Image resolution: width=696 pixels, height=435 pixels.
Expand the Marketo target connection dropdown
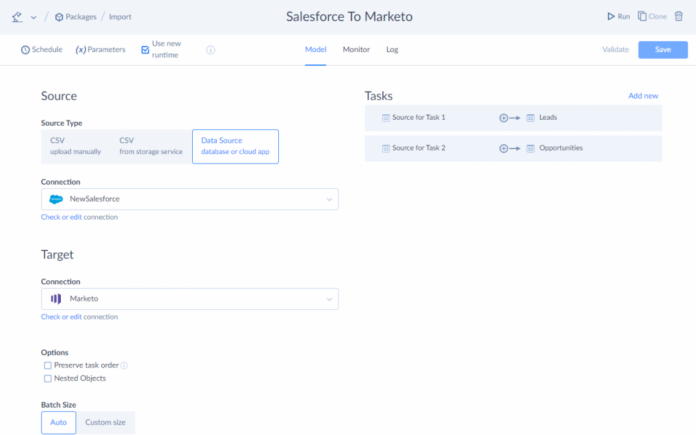(x=329, y=299)
